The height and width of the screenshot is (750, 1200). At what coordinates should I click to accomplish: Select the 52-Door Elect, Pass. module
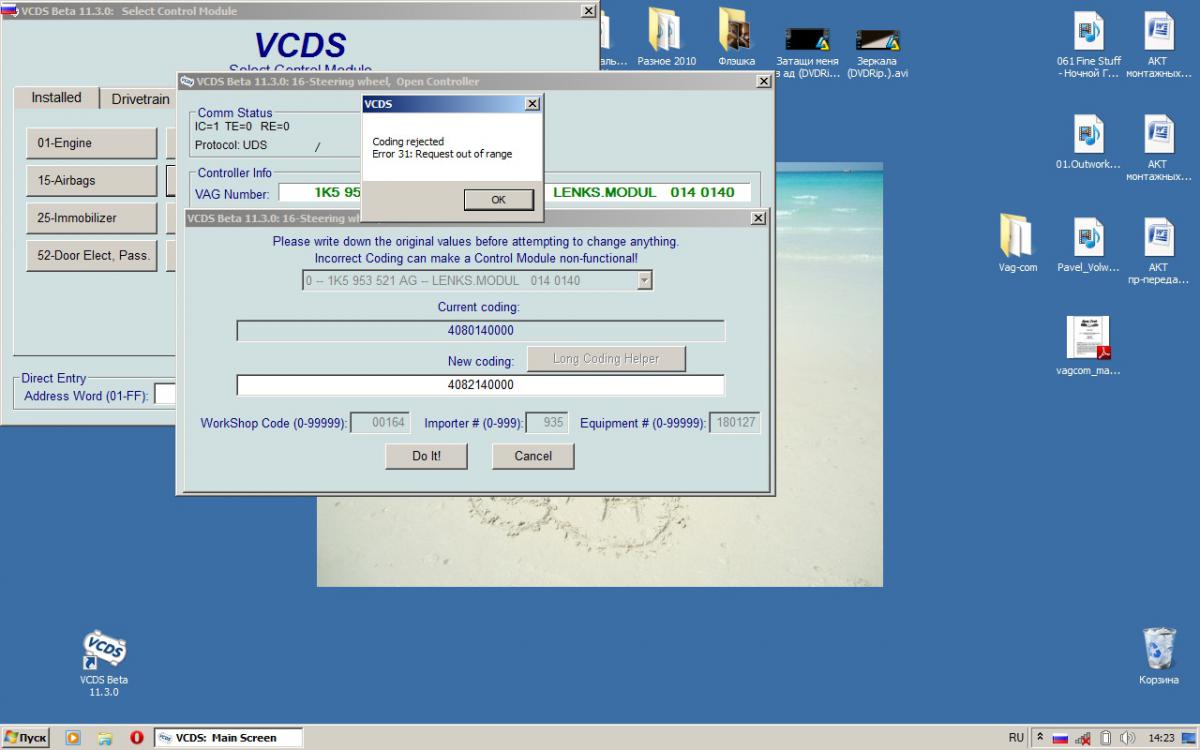tap(91, 255)
